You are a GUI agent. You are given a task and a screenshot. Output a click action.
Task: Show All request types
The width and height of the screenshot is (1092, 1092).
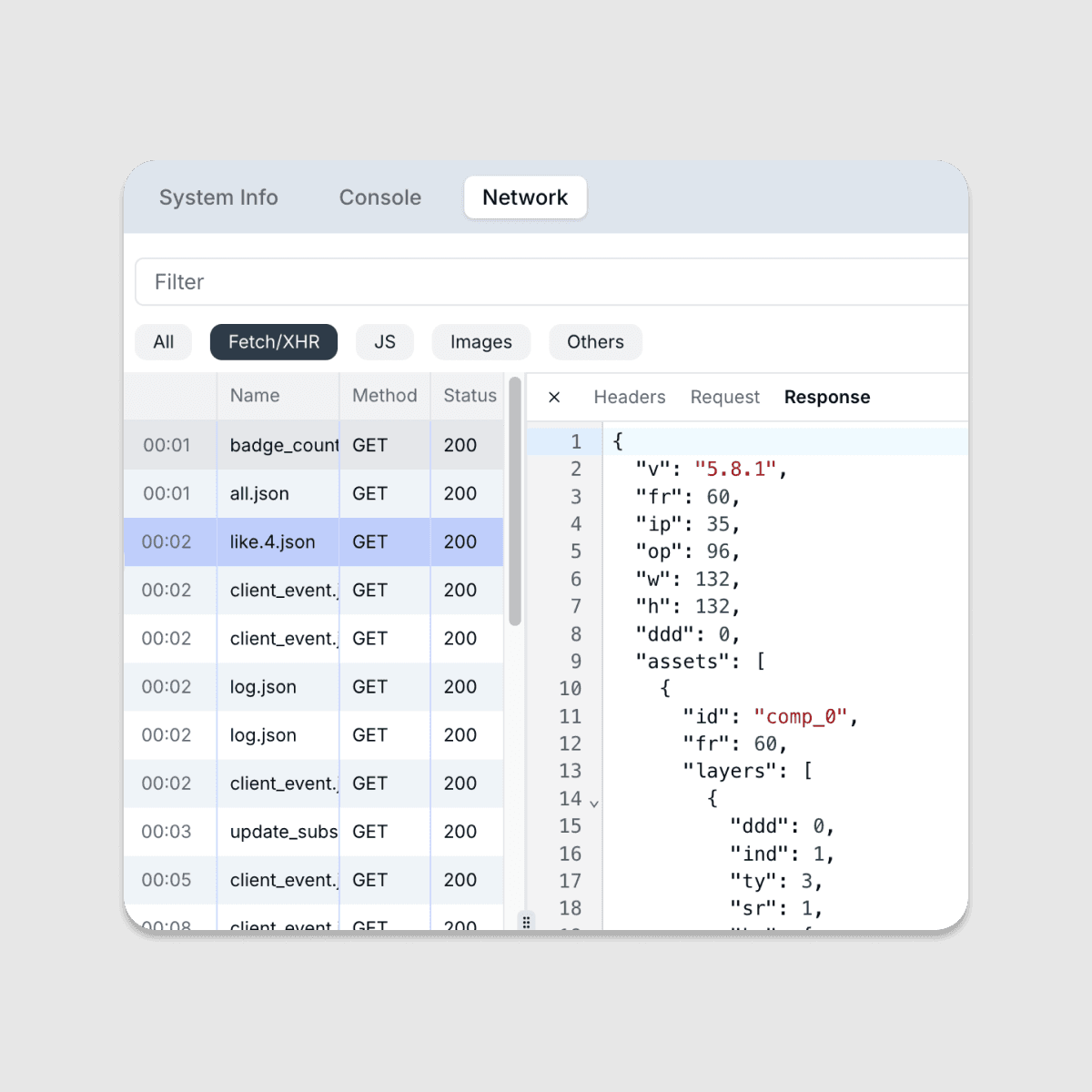tap(164, 342)
